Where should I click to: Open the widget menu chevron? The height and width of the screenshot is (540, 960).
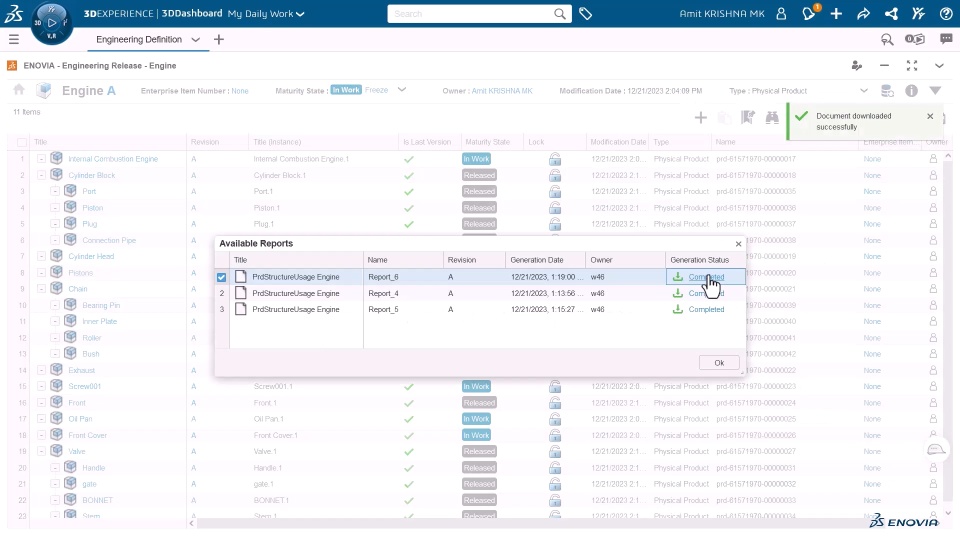(939, 66)
